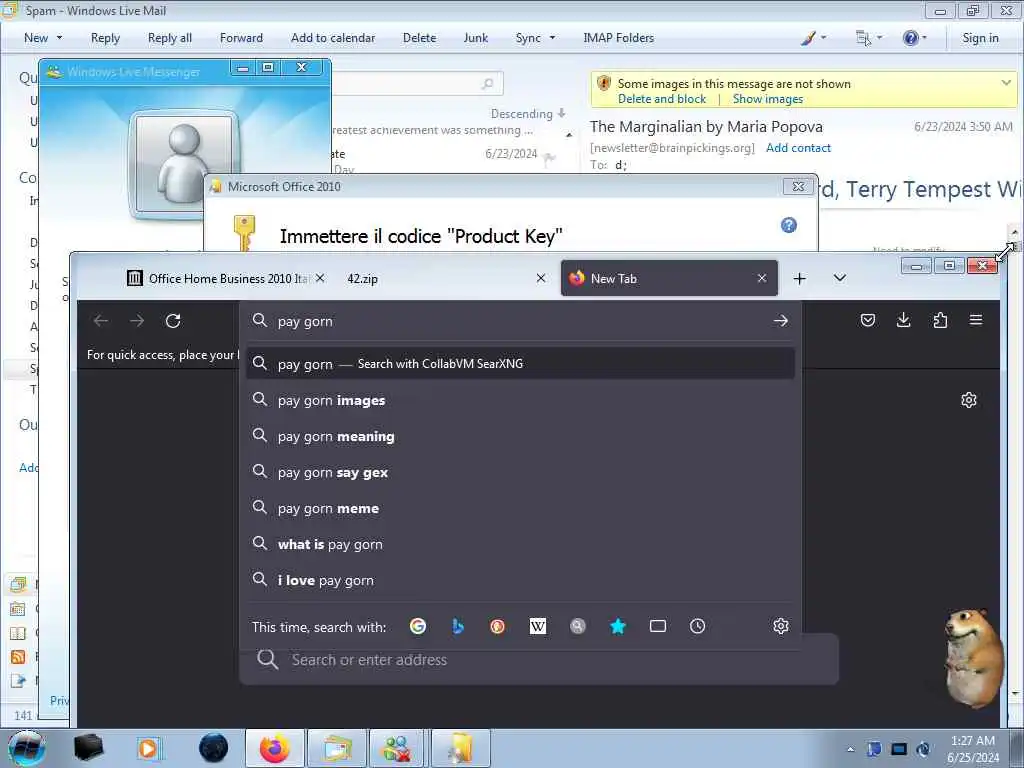Expand the image warning bar chevron
The height and width of the screenshot is (768, 1024).
[x=1006, y=83]
